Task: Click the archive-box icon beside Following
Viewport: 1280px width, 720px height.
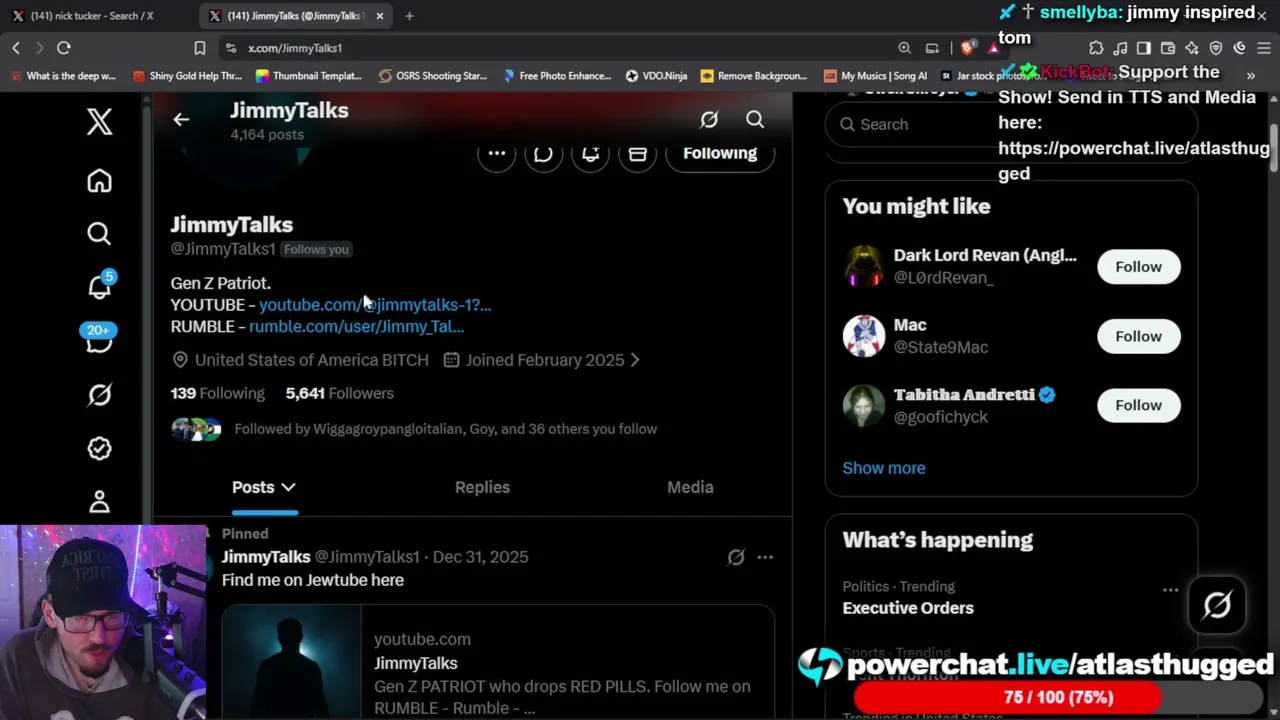Action: click(637, 153)
